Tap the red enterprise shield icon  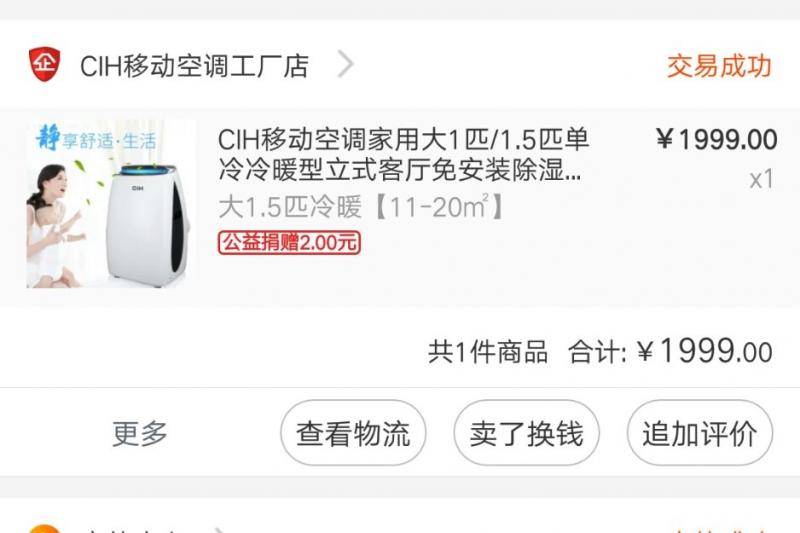44,64
